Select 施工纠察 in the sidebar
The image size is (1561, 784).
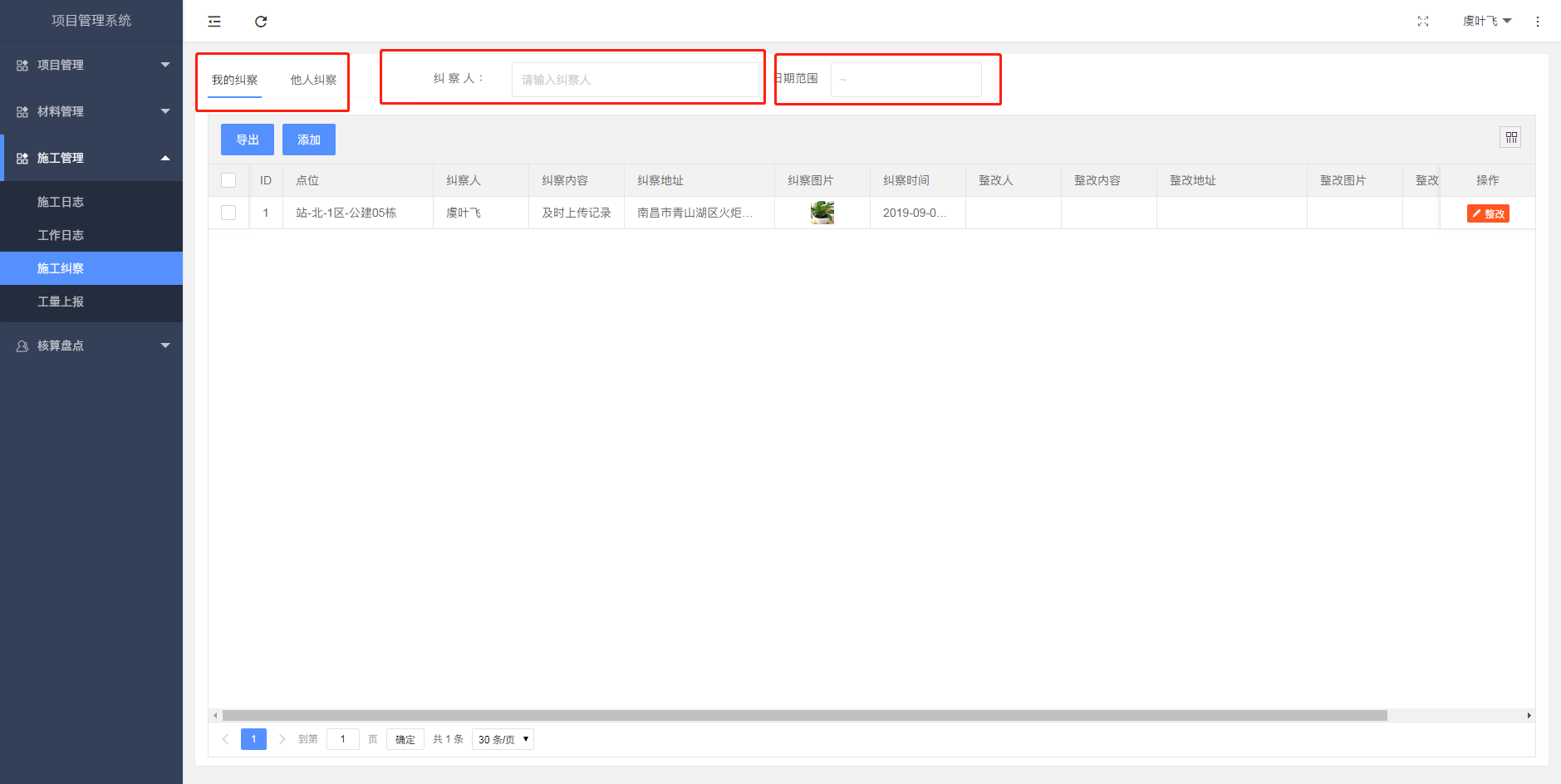91,268
